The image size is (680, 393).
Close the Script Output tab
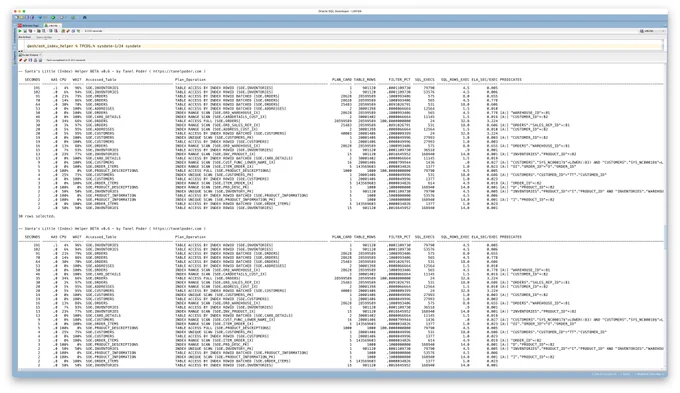tap(40, 55)
